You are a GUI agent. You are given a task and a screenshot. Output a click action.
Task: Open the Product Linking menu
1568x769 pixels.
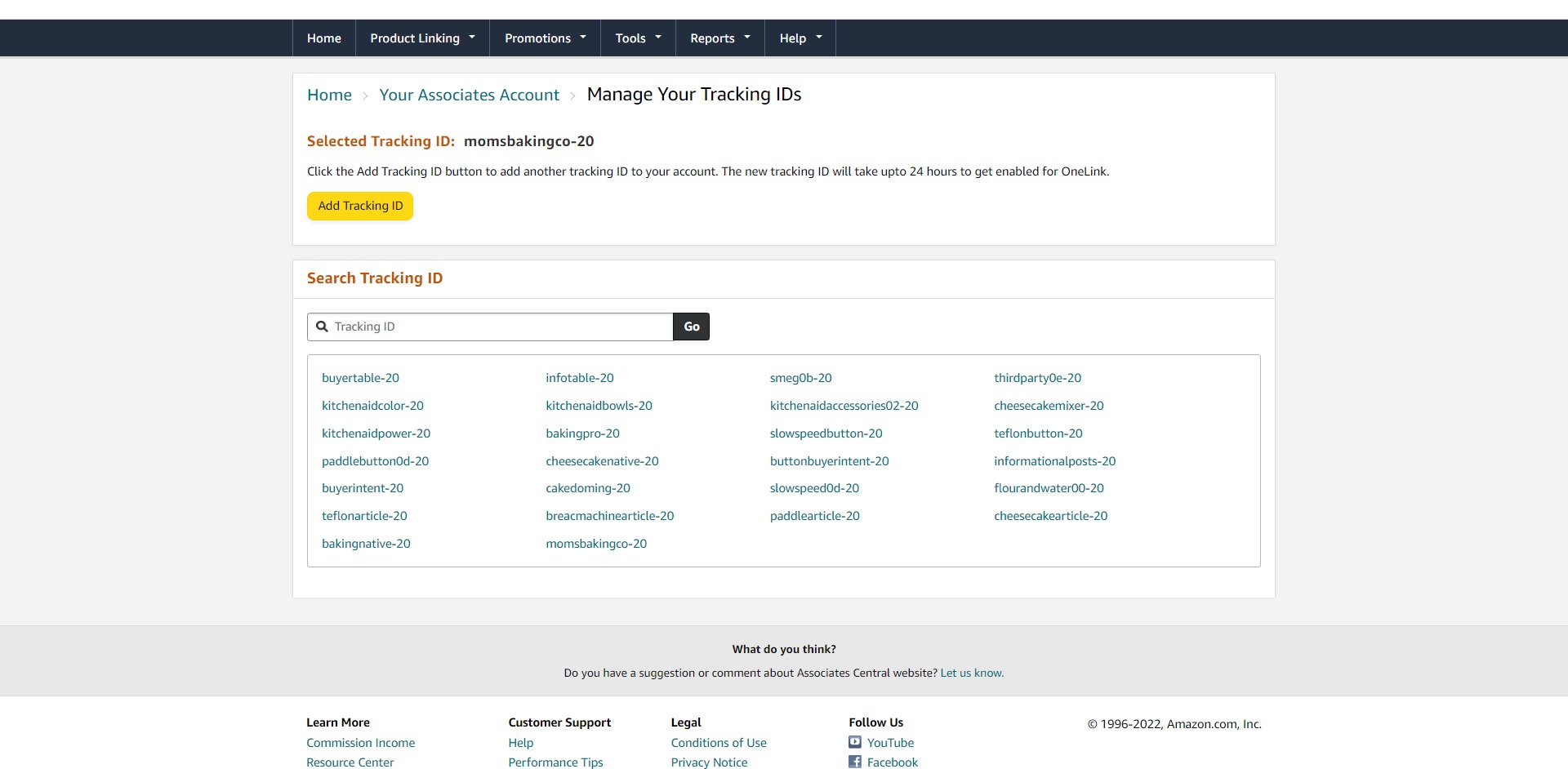(422, 38)
